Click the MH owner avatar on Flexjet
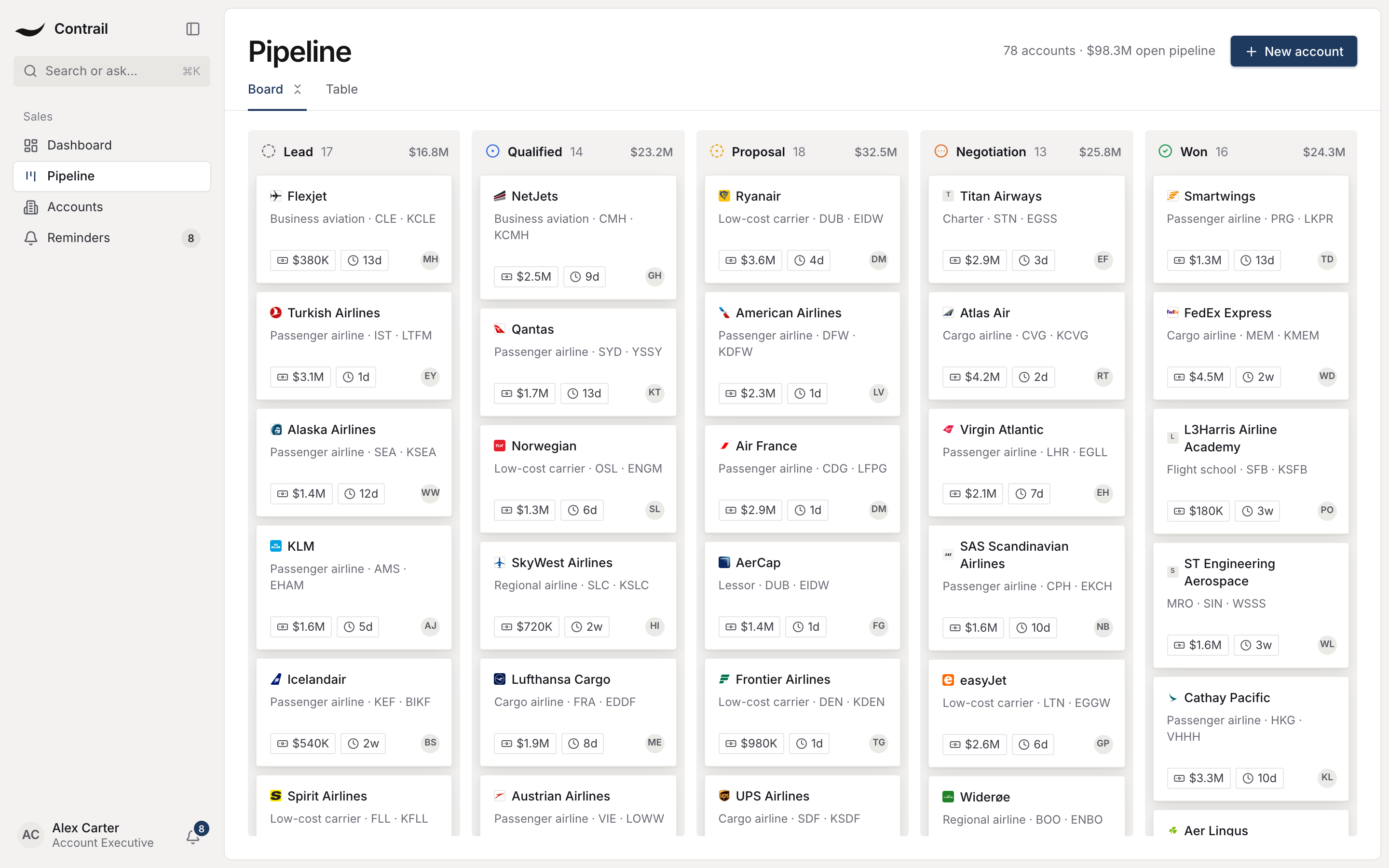Image resolution: width=1389 pixels, height=868 pixels. (430, 259)
